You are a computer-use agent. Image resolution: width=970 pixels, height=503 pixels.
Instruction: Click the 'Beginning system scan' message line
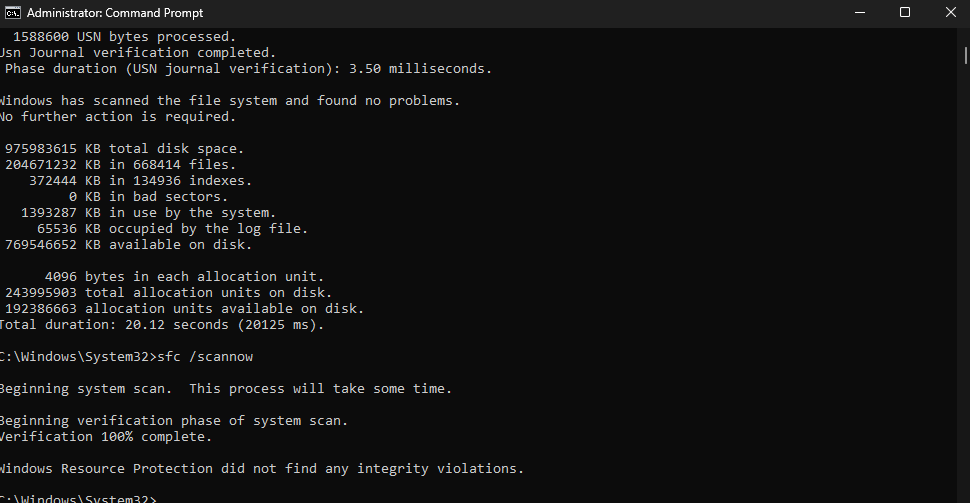226,389
